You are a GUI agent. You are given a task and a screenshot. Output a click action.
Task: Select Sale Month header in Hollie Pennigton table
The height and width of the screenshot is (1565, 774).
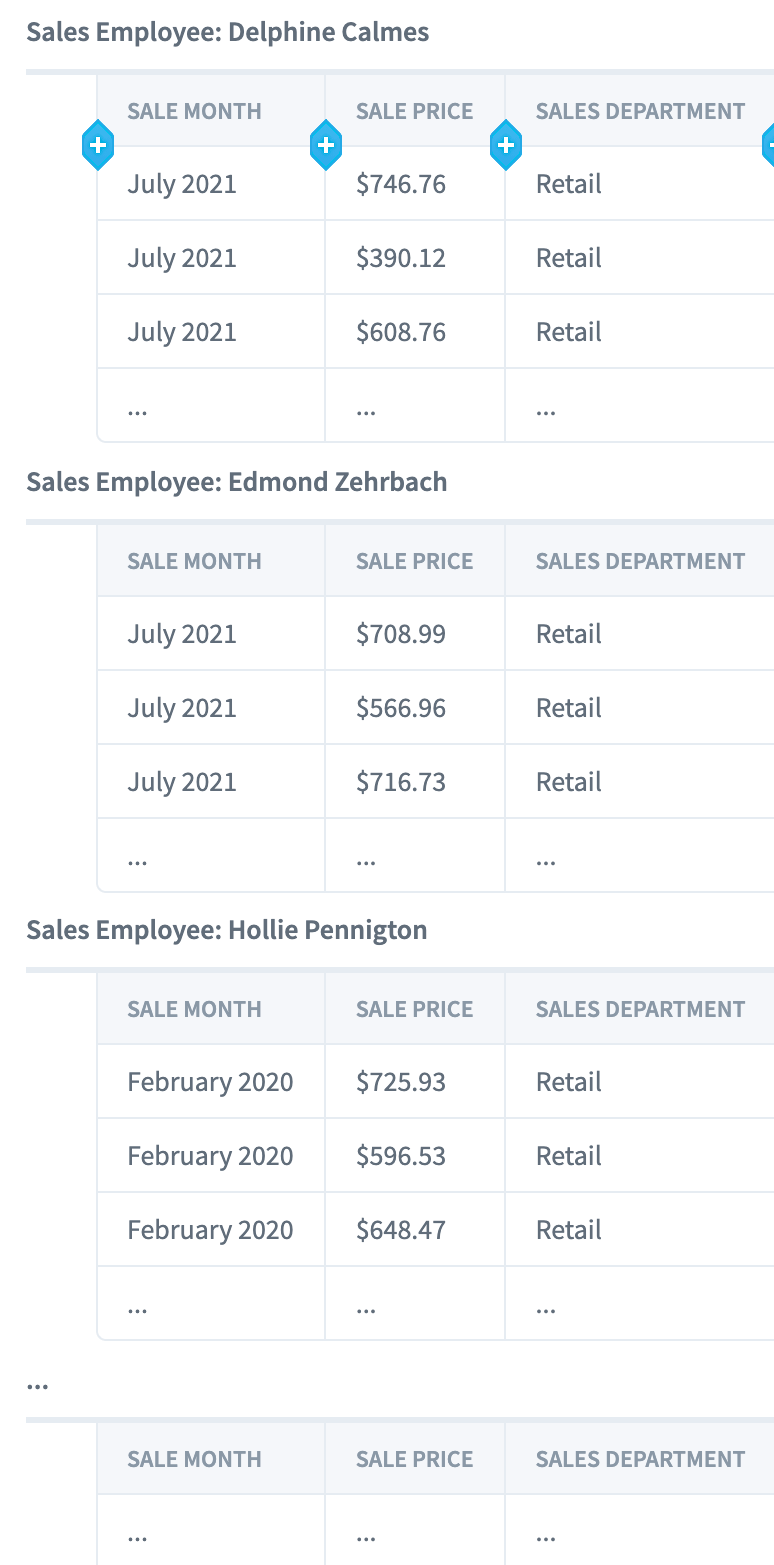(211, 1009)
